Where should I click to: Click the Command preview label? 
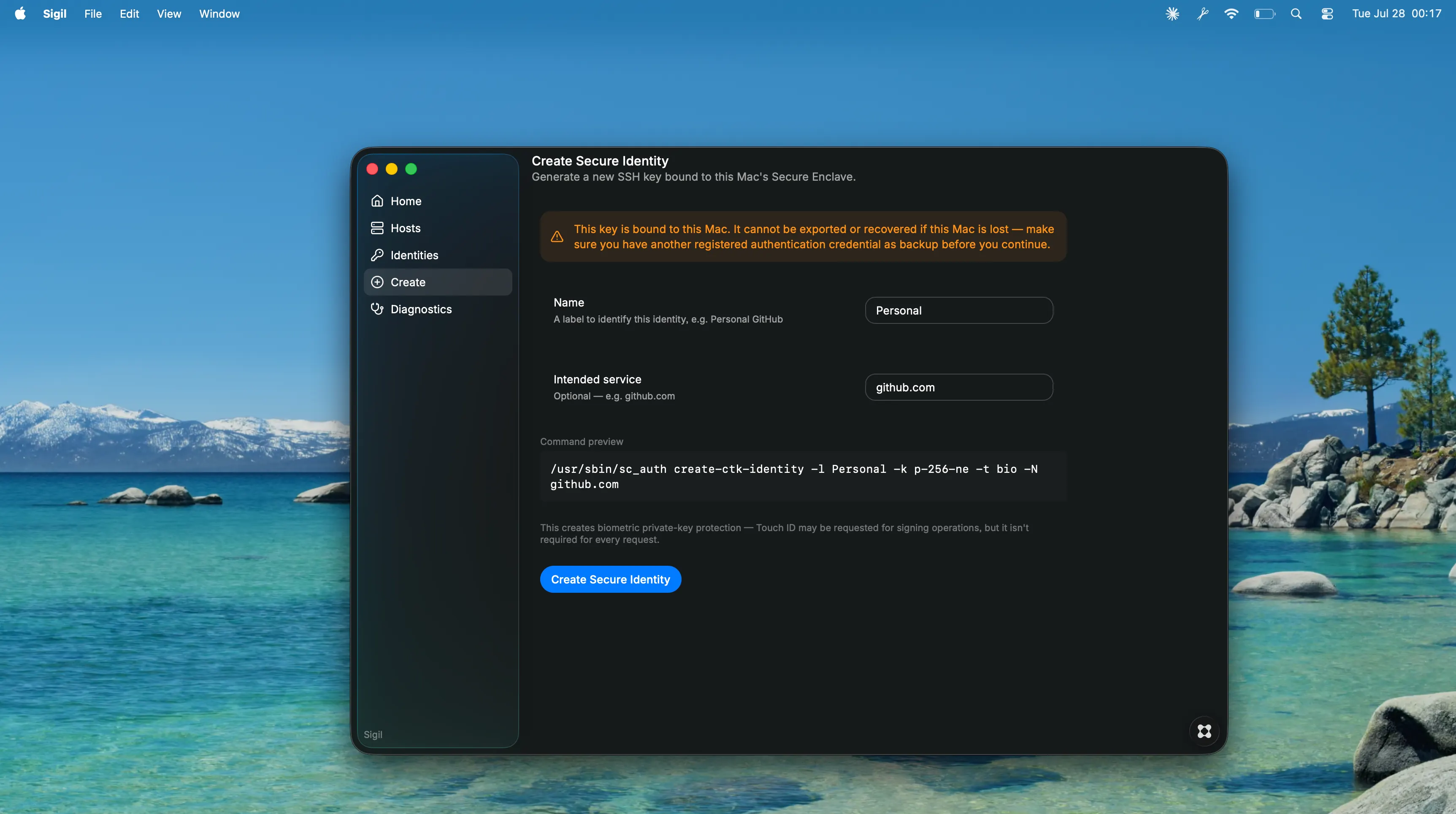[582, 442]
